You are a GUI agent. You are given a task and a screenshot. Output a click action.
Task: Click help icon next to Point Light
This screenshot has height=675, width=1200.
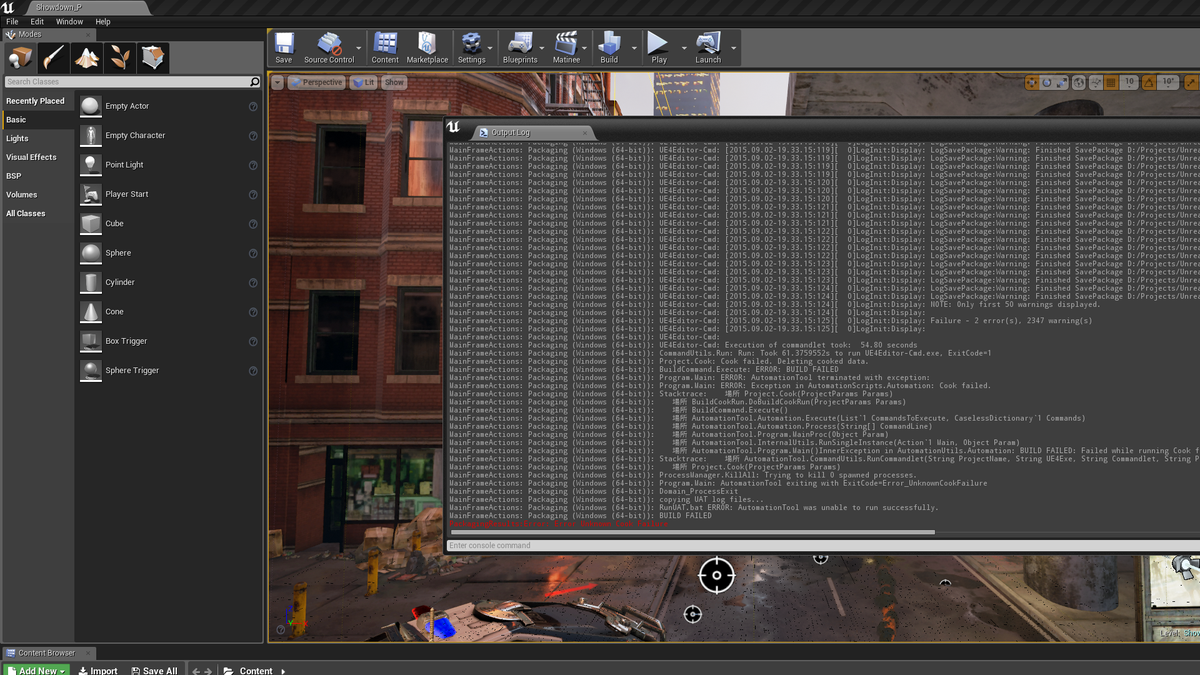pos(253,165)
